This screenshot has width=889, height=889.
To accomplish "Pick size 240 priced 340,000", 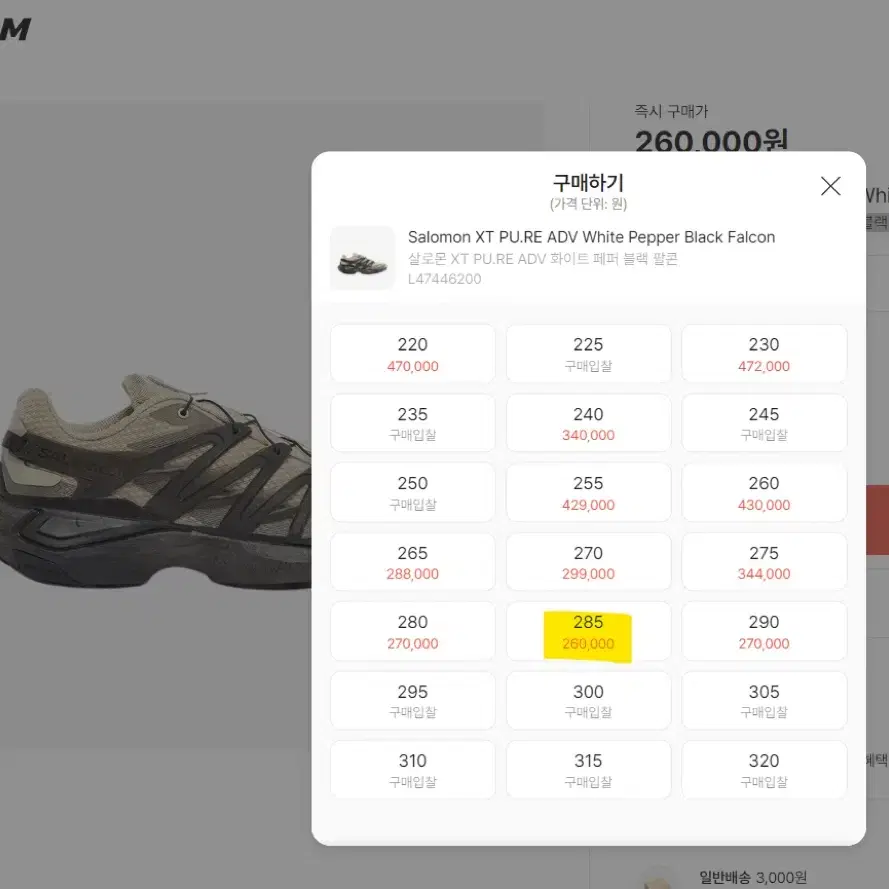I will point(588,424).
